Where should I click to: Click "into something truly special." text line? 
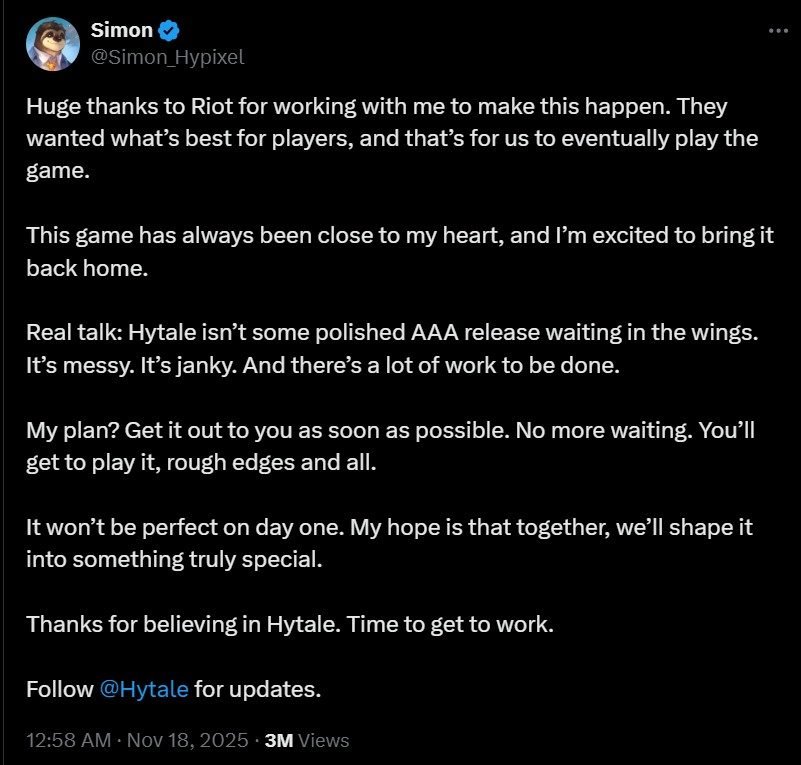(x=174, y=560)
